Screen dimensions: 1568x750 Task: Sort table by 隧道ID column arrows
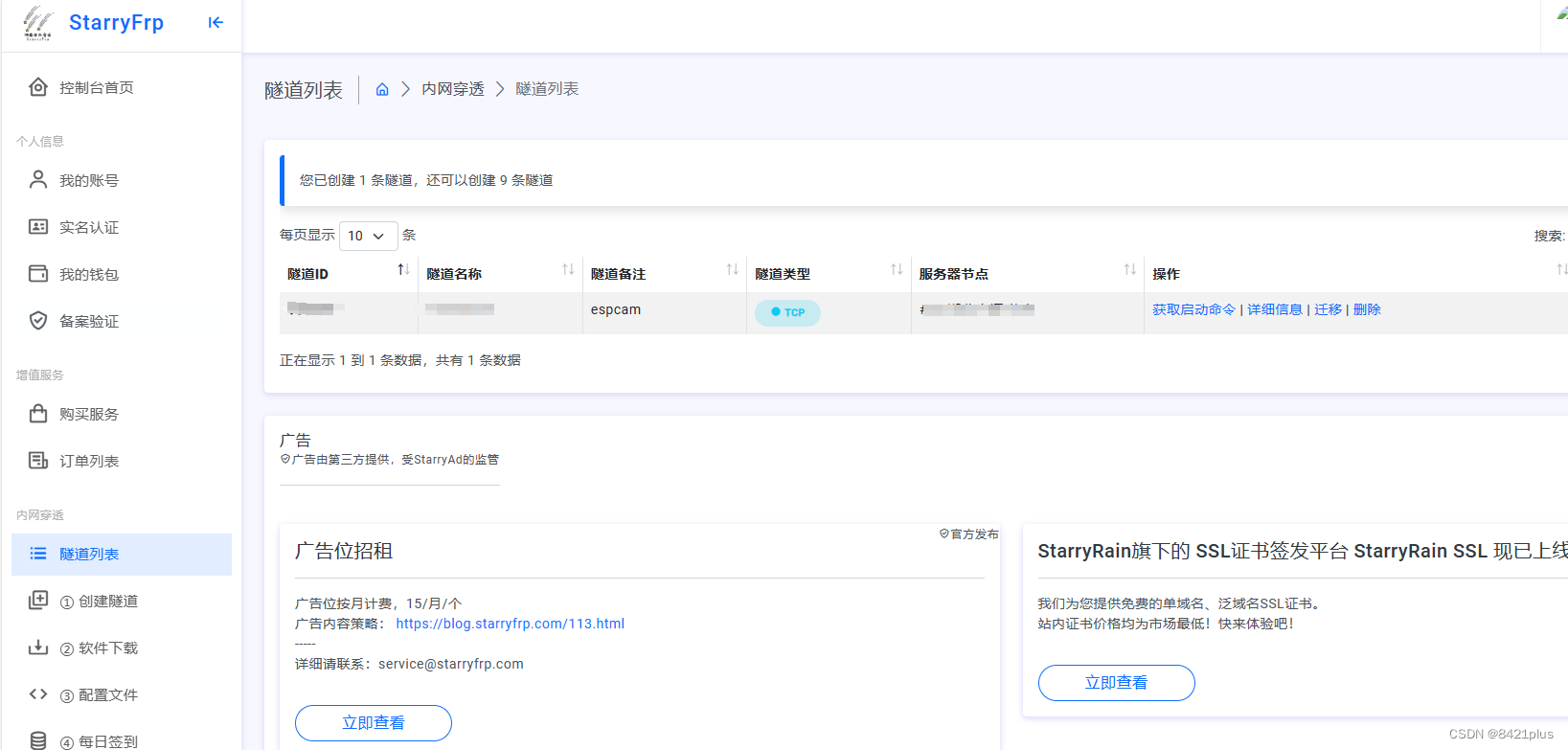tap(403, 270)
